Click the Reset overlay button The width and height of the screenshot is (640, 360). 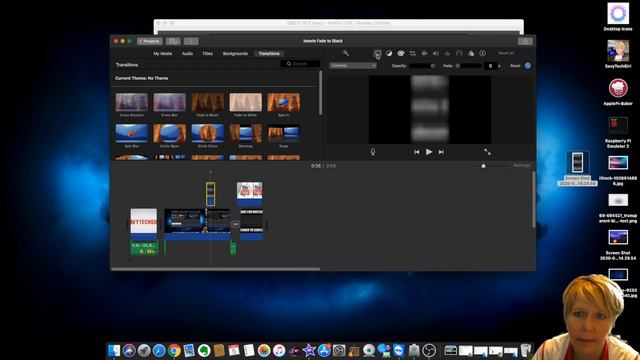click(x=515, y=65)
